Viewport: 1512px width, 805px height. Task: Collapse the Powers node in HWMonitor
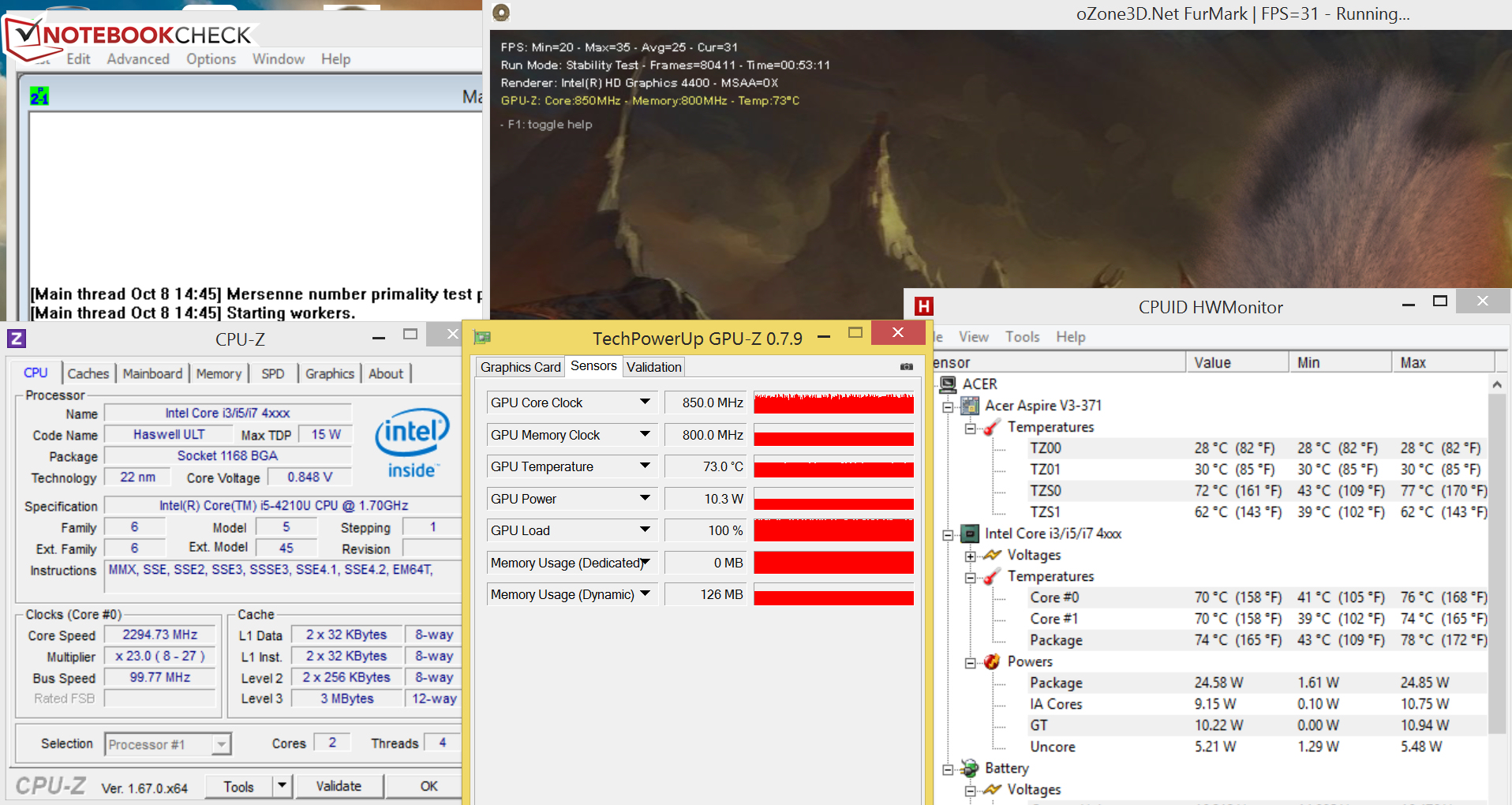click(970, 663)
